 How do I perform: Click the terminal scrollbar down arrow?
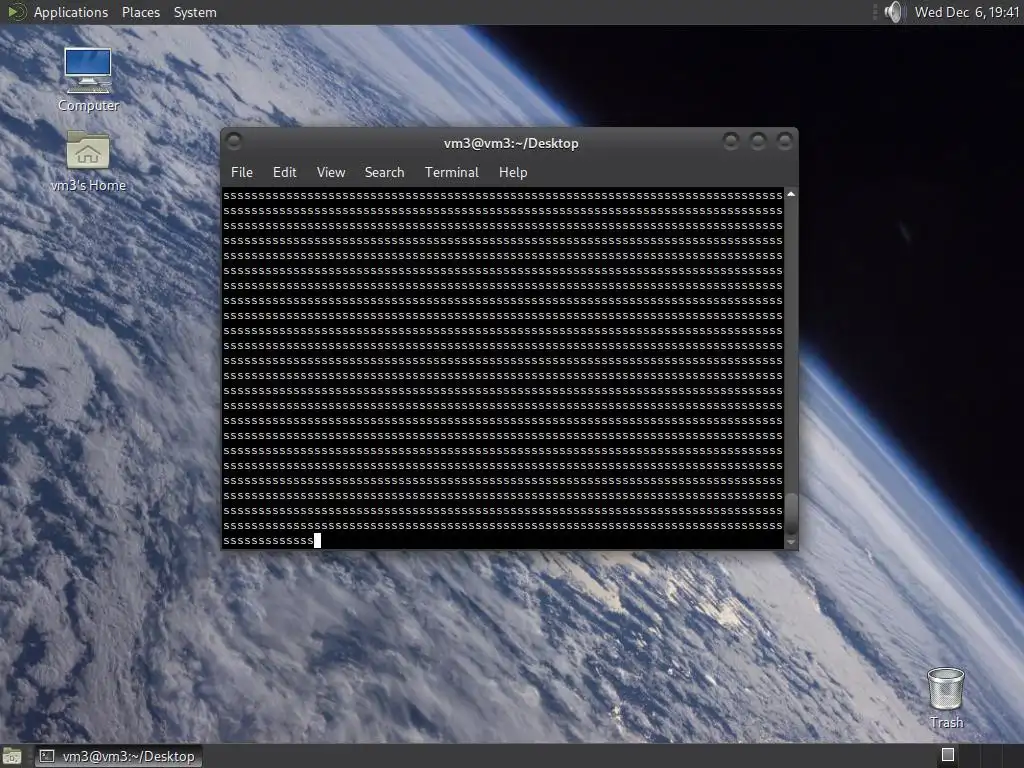(791, 542)
